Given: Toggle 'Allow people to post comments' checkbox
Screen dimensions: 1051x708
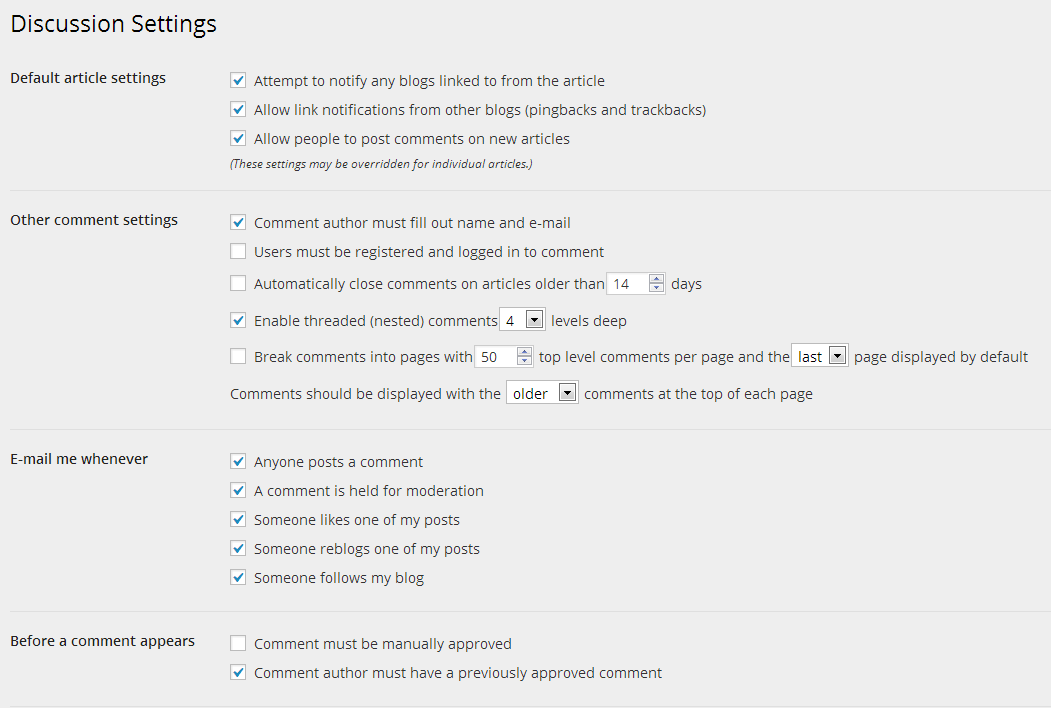Looking at the screenshot, I should point(238,138).
